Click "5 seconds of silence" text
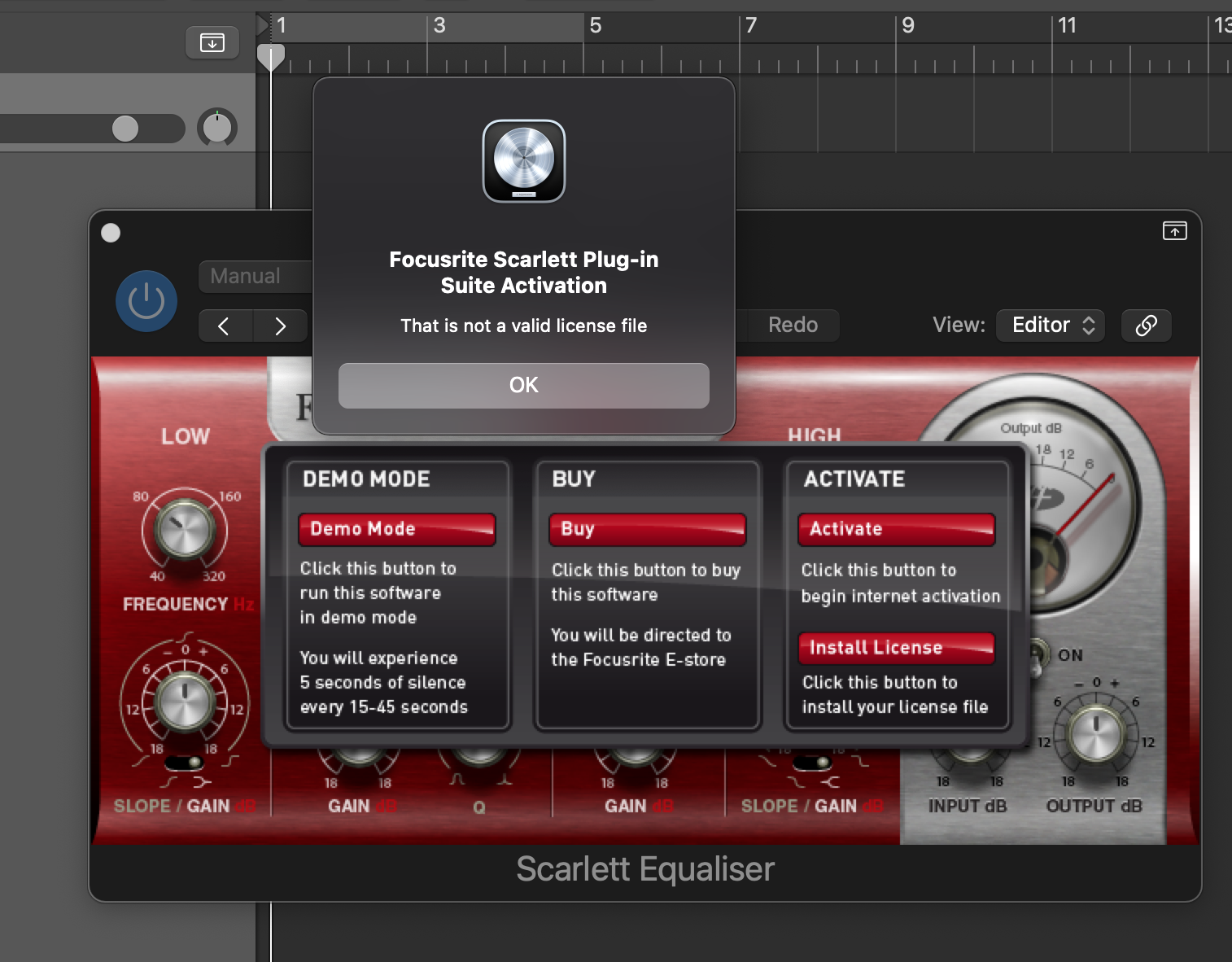This screenshot has width=1232, height=962. click(382, 683)
